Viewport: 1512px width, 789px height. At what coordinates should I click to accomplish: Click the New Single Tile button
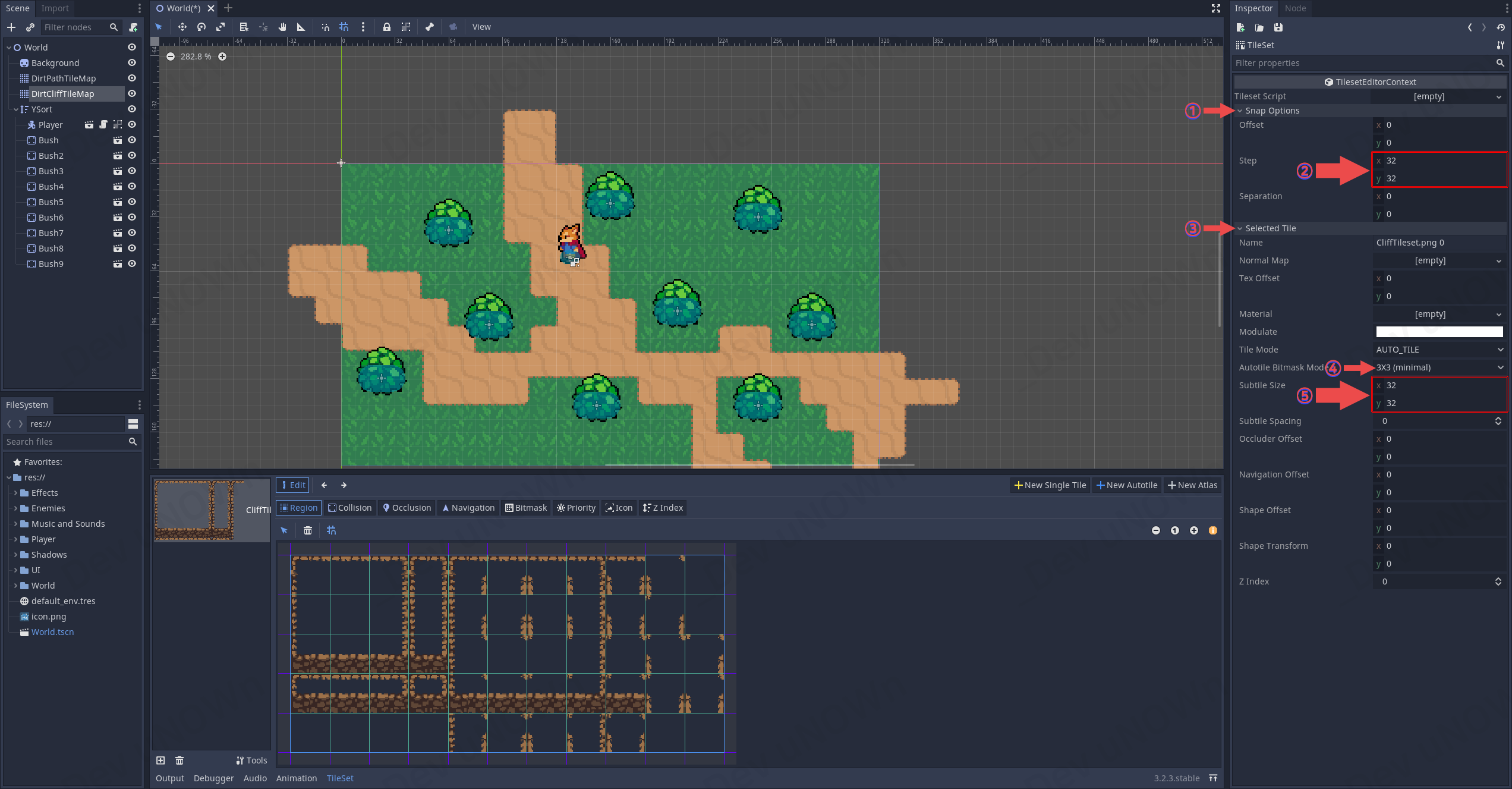pos(1050,485)
